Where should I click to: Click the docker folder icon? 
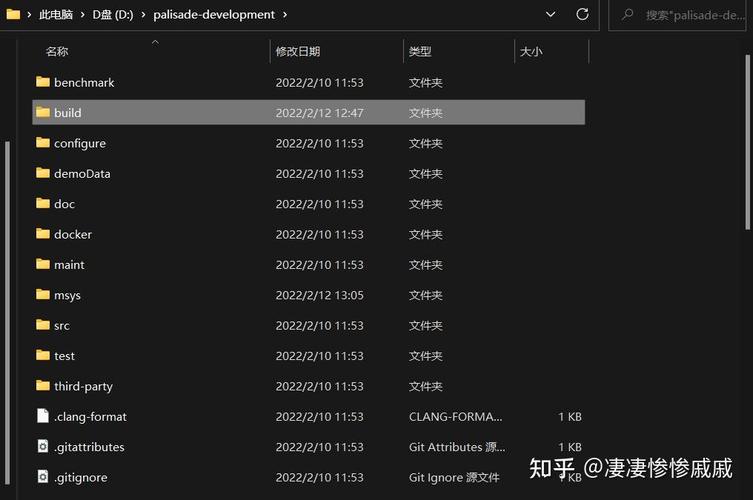click(x=43, y=233)
